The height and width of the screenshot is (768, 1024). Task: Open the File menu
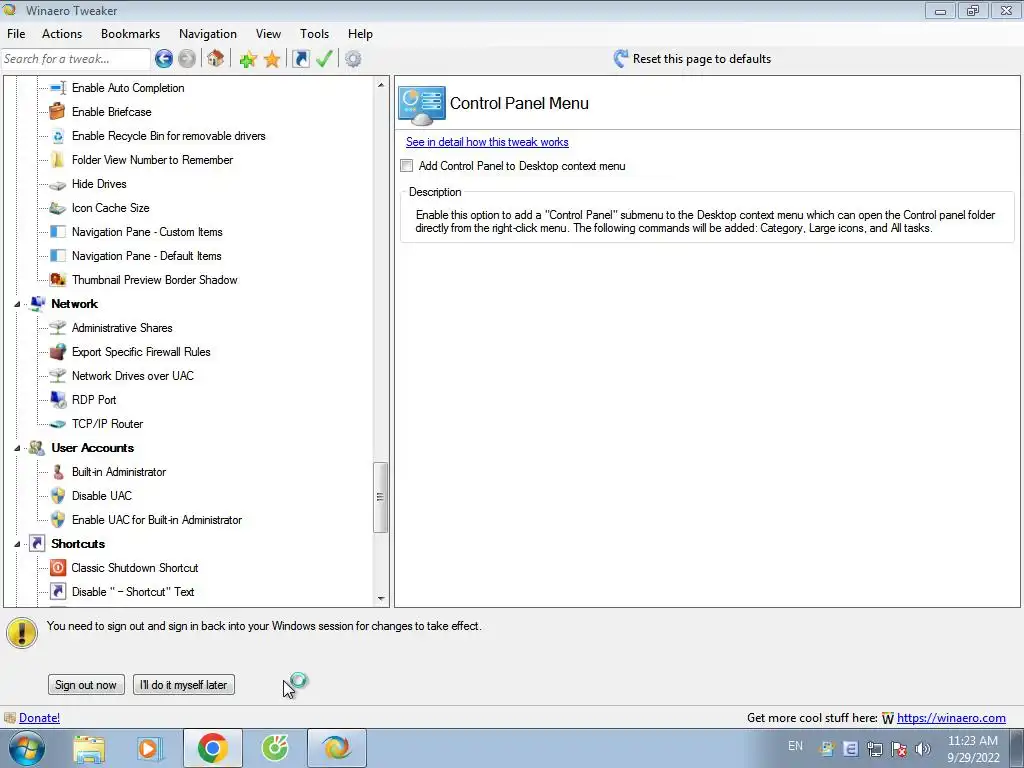[x=16, y=34]
